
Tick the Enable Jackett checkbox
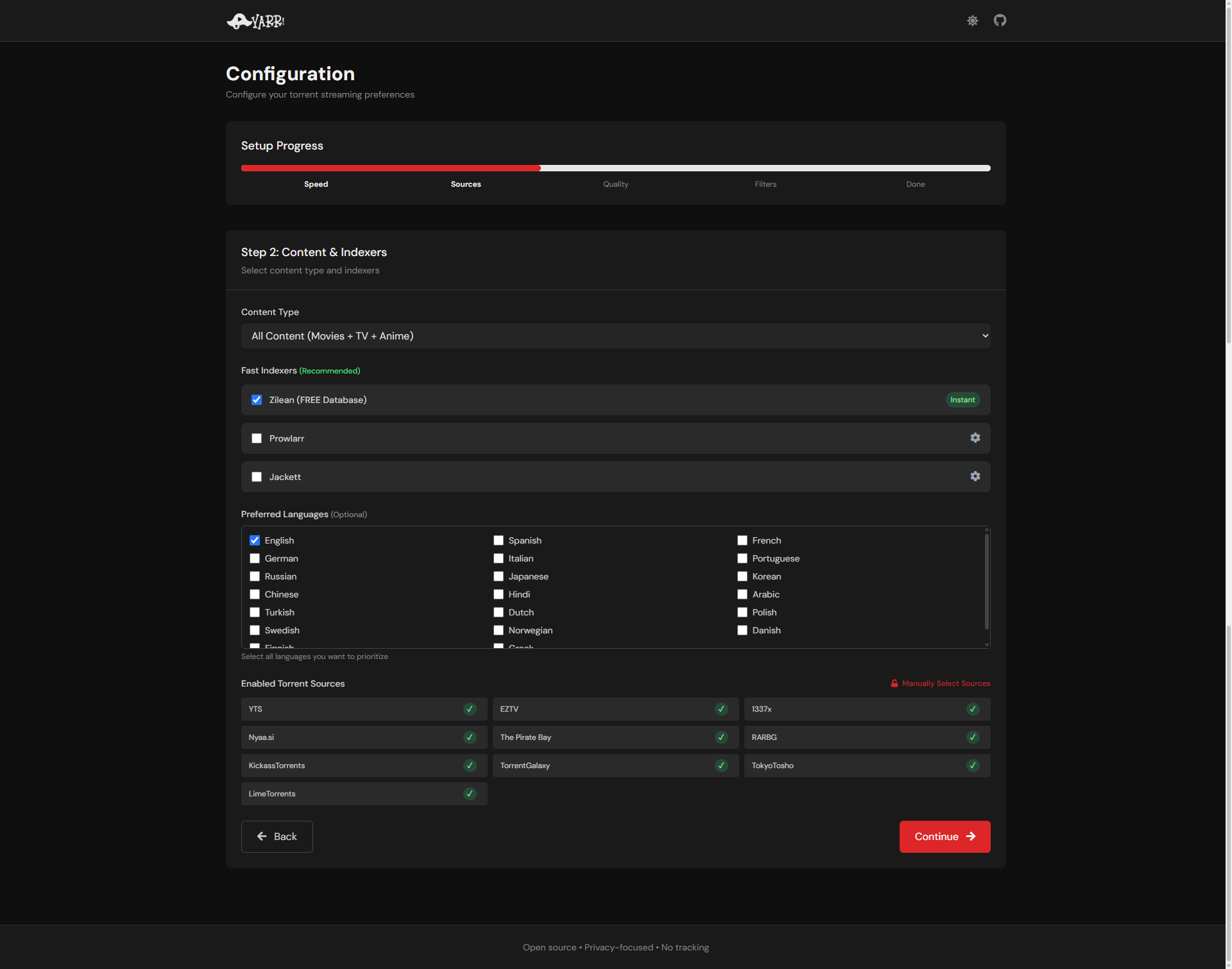[257, 477]
